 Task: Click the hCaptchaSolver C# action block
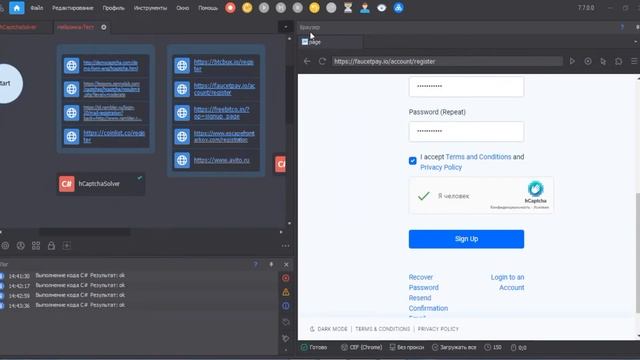click(x=100, y=184)
